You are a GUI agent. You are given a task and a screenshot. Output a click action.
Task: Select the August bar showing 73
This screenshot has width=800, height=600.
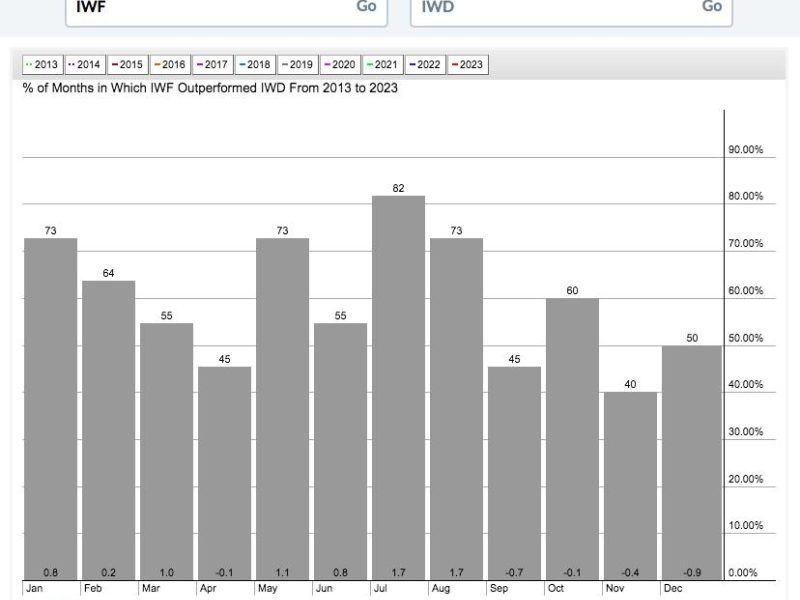pos(457,409)
